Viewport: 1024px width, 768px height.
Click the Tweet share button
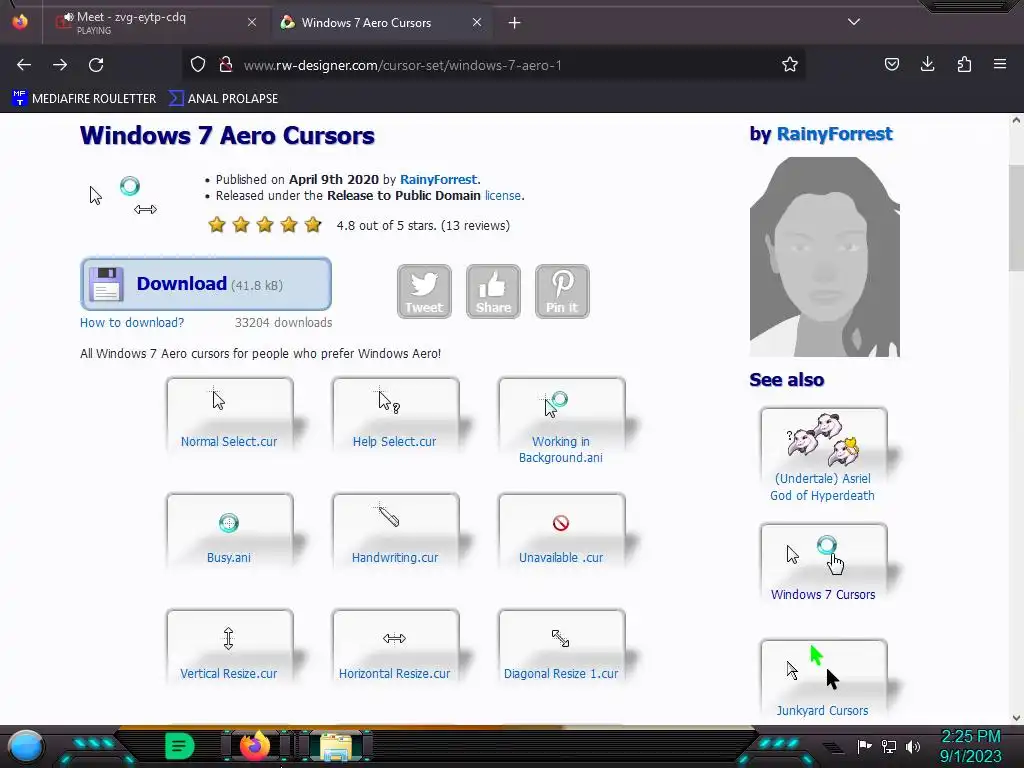424,291
